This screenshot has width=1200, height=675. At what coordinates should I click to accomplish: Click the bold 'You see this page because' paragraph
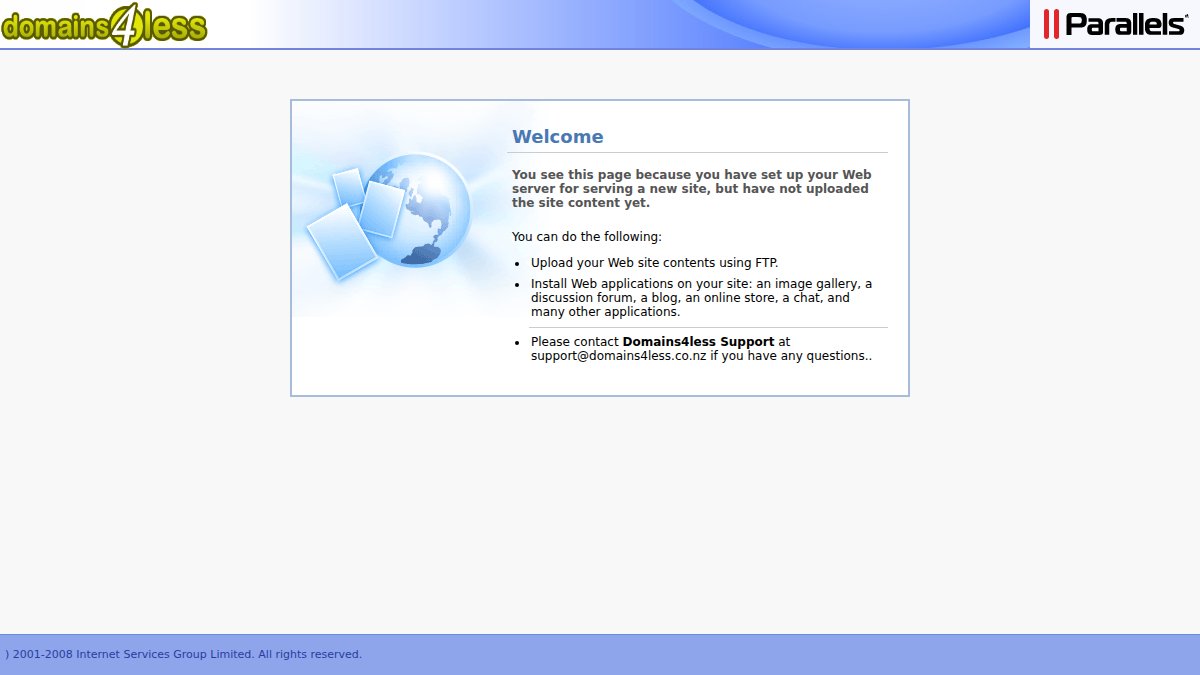pyautogui.click(x=692, y=188)
